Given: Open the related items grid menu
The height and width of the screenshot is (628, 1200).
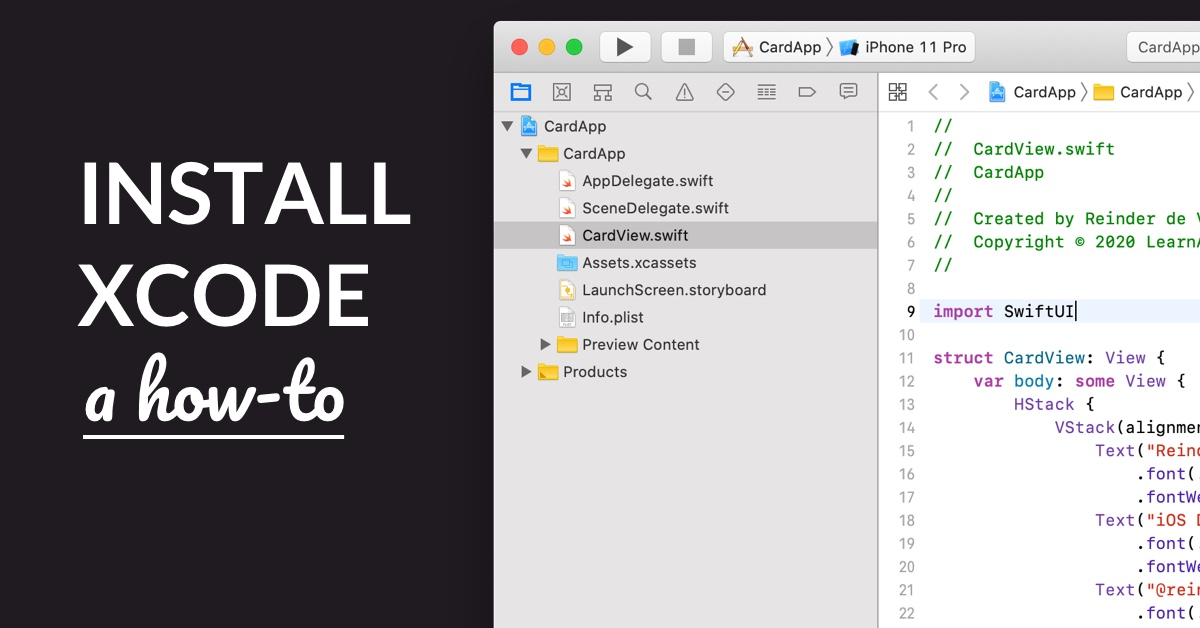Looking at the screenshot, I should 898,92.
